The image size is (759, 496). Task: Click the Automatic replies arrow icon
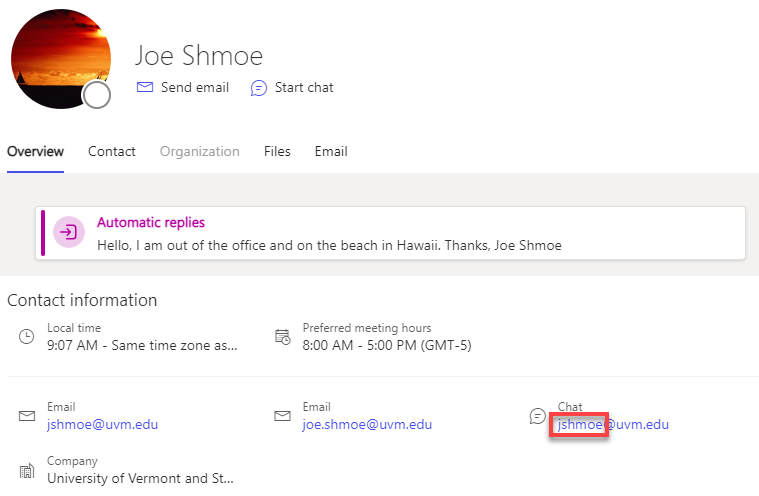[69, 232]
